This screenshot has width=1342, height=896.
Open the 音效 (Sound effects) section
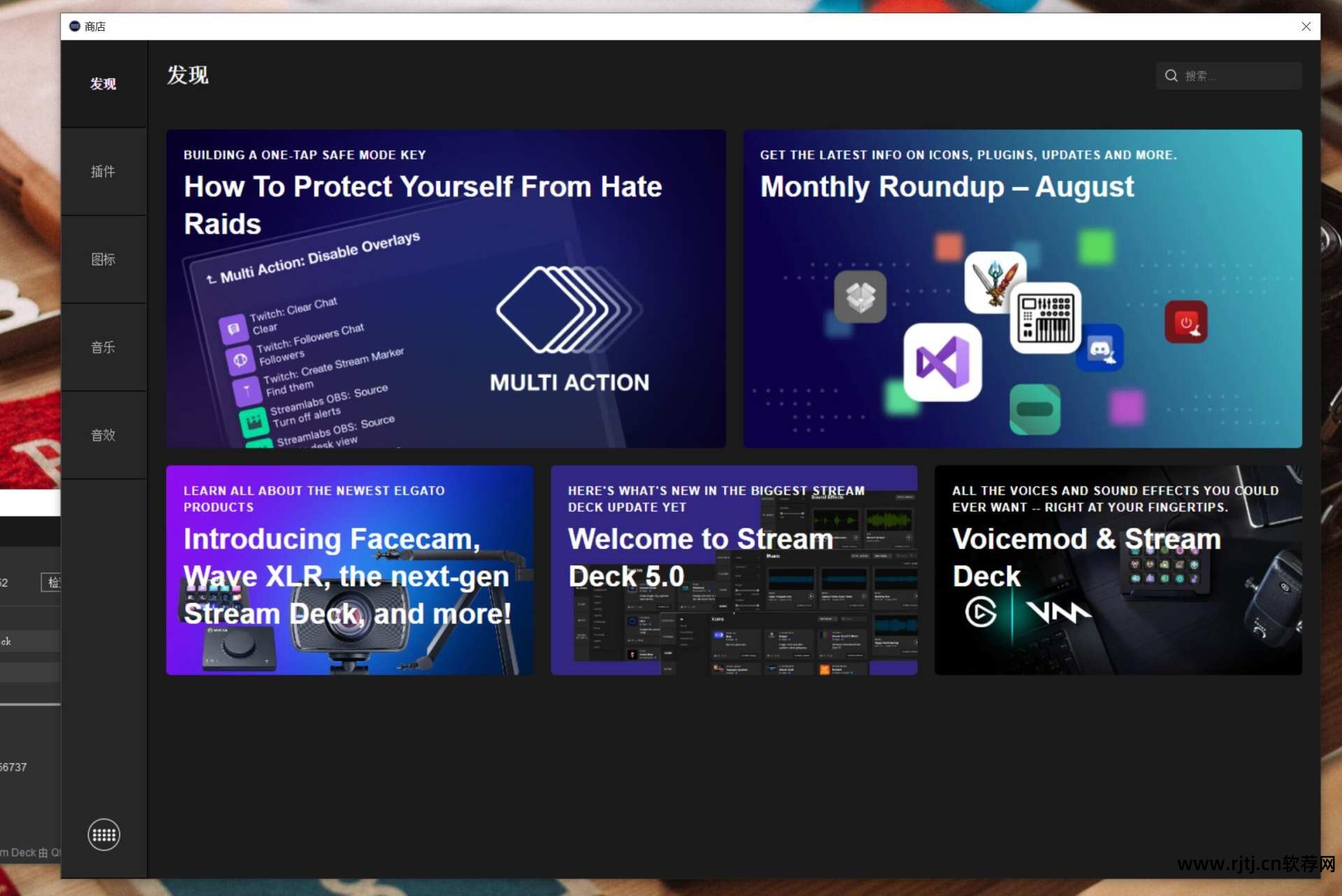click(103, 435)
